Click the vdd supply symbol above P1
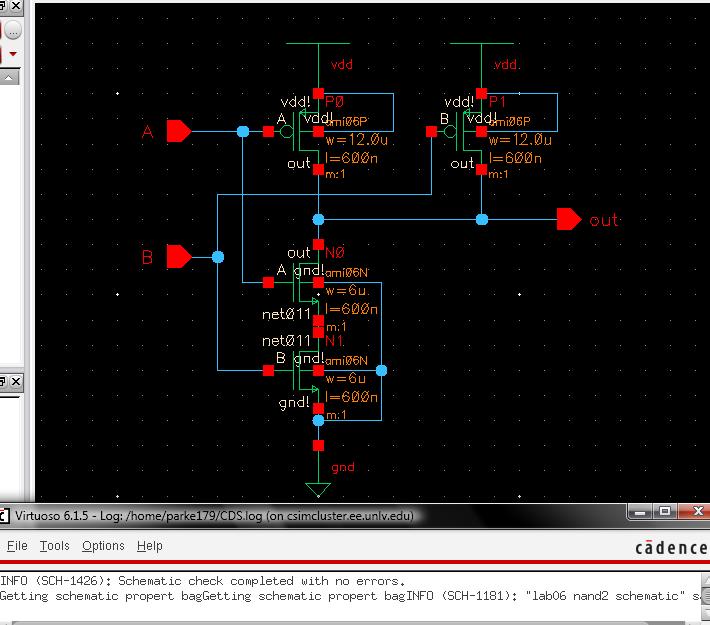 coord(482,46)
